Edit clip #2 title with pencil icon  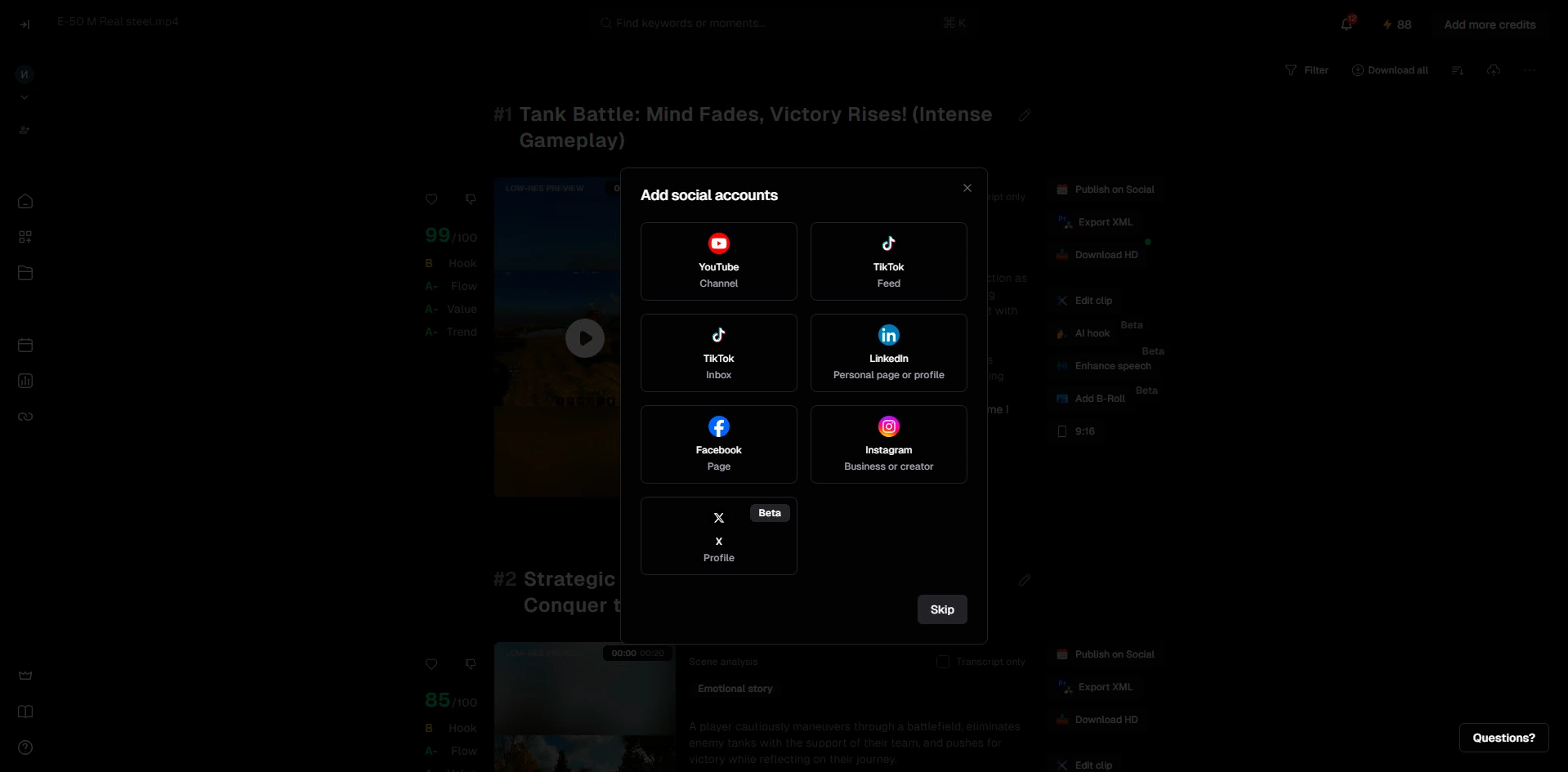pos(1025,580)
